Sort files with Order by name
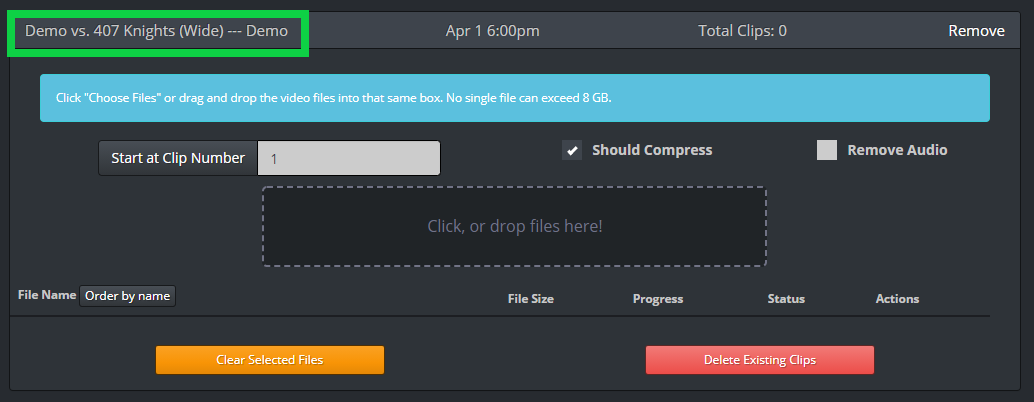1034x402 pixels. pos(128,297)
